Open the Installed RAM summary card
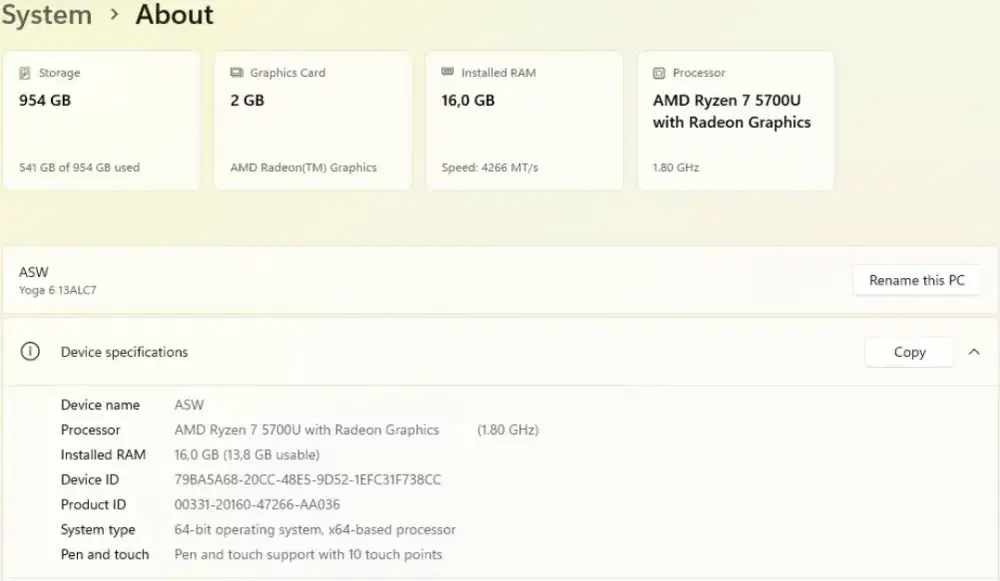 point(524,120)
